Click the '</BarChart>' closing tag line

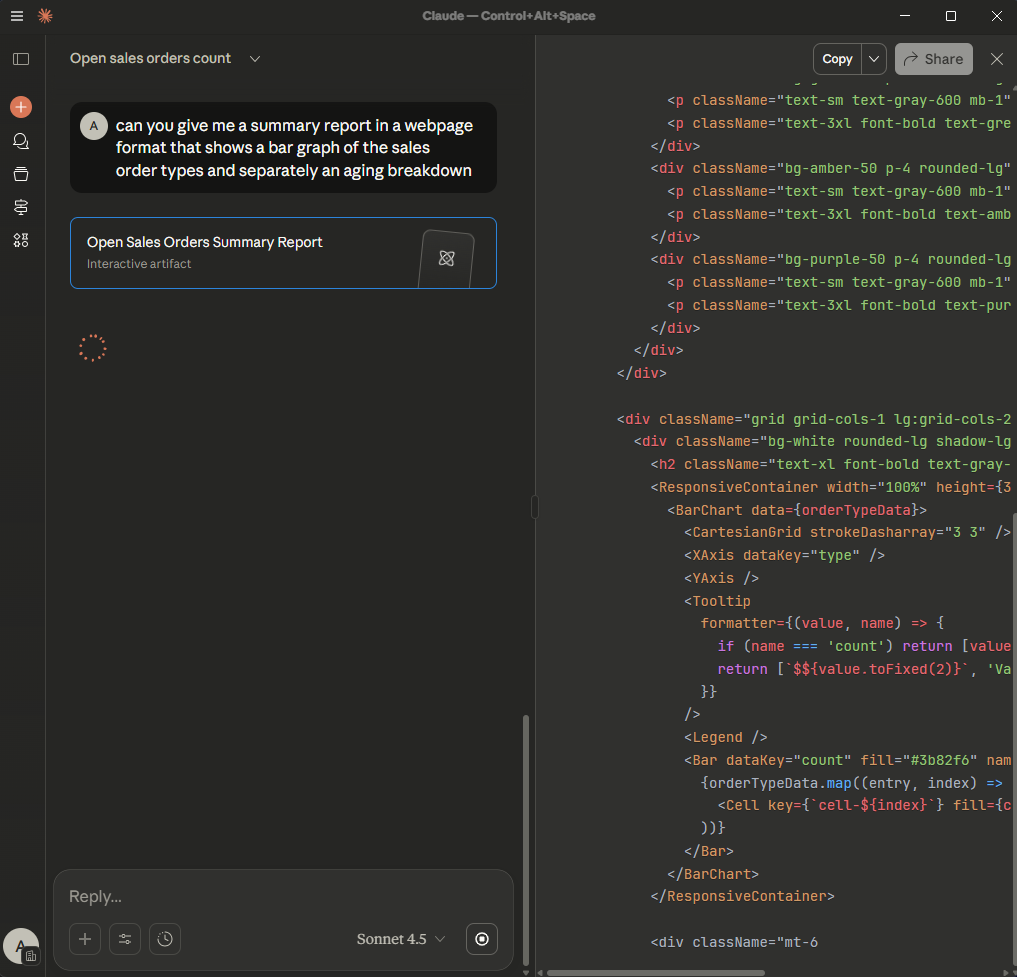click(713, 874)
